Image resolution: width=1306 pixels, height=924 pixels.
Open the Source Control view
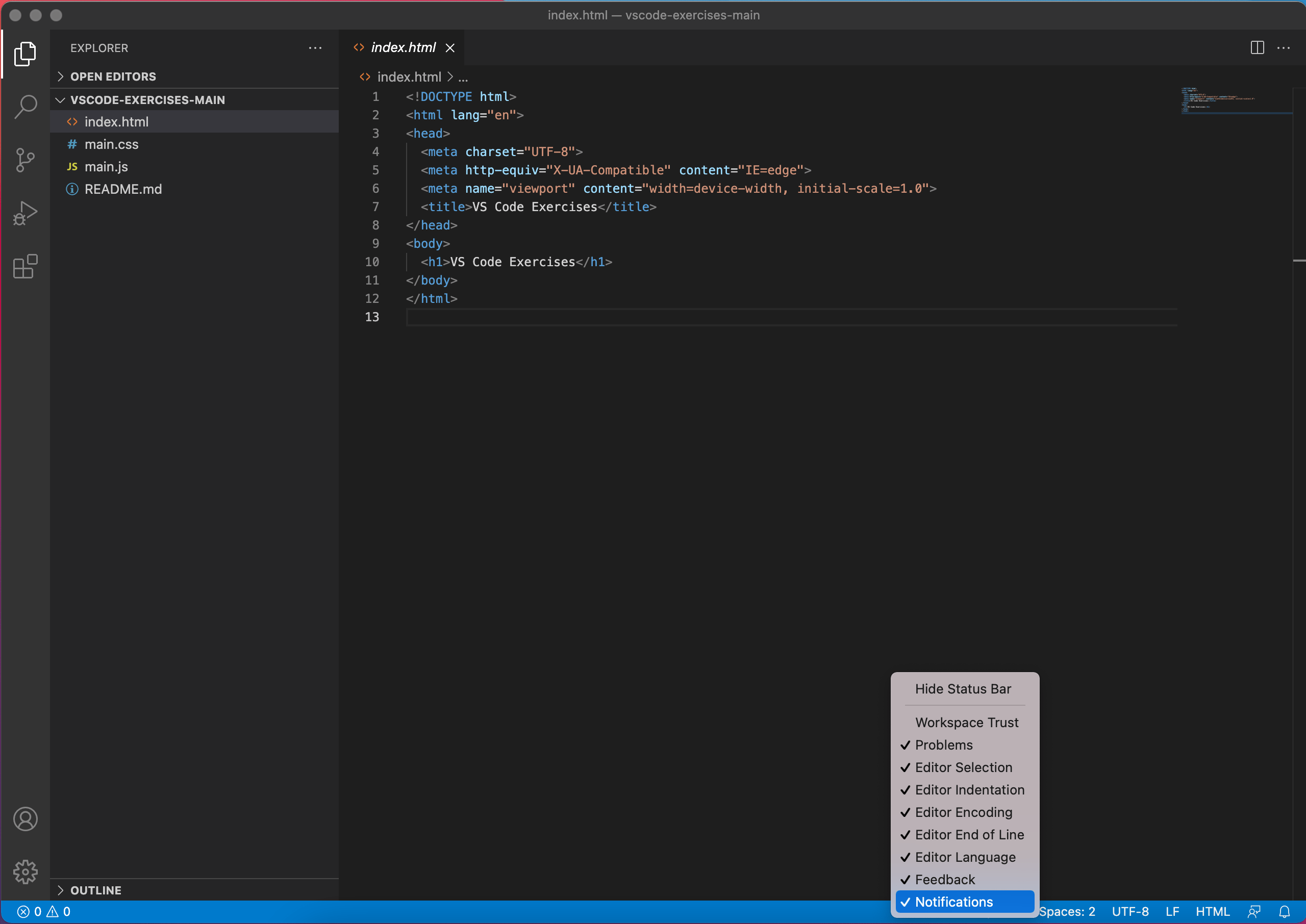[26, 160]
